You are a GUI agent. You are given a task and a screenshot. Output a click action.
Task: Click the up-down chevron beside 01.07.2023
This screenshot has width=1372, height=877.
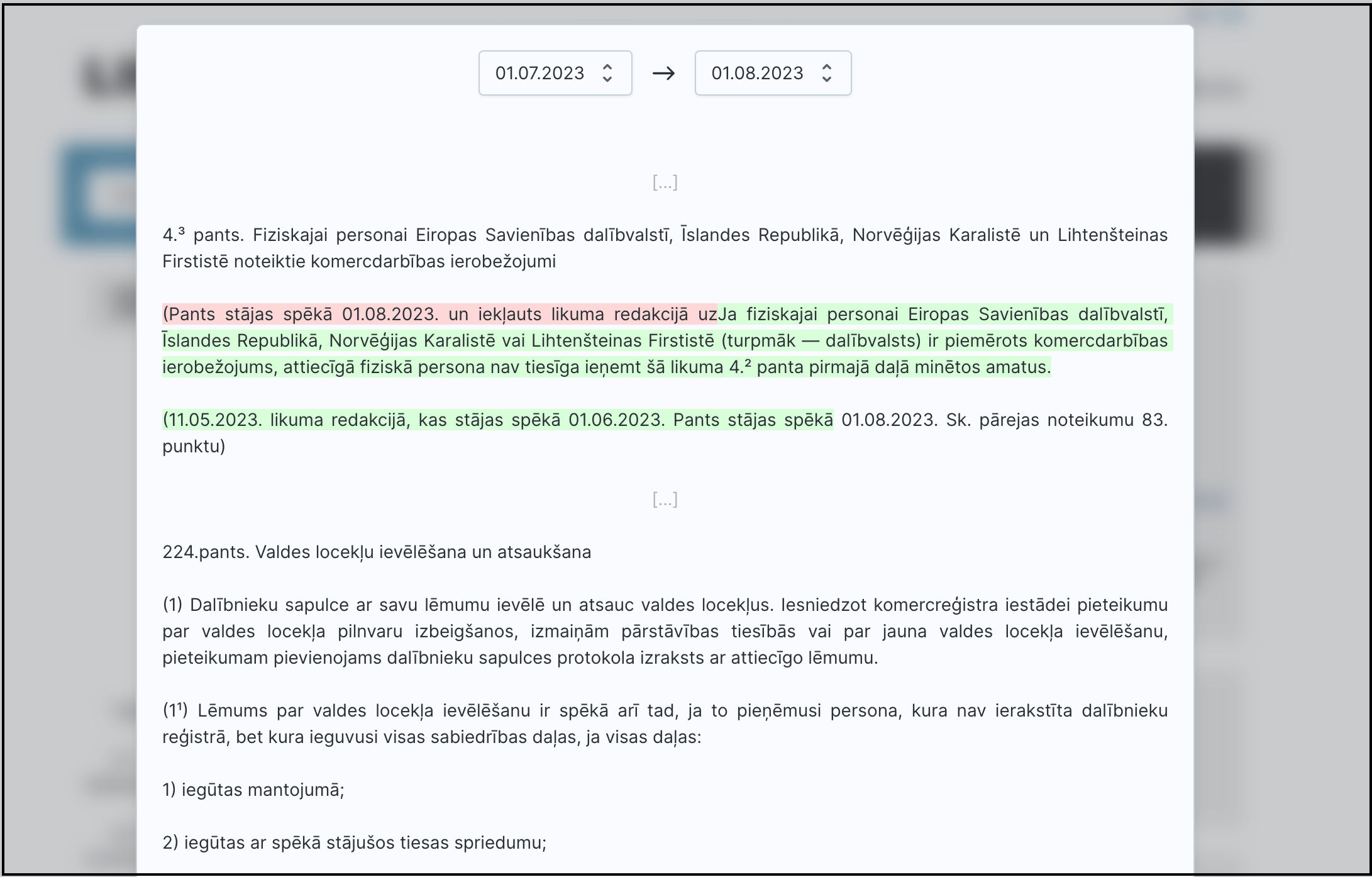tap(607, 73)
